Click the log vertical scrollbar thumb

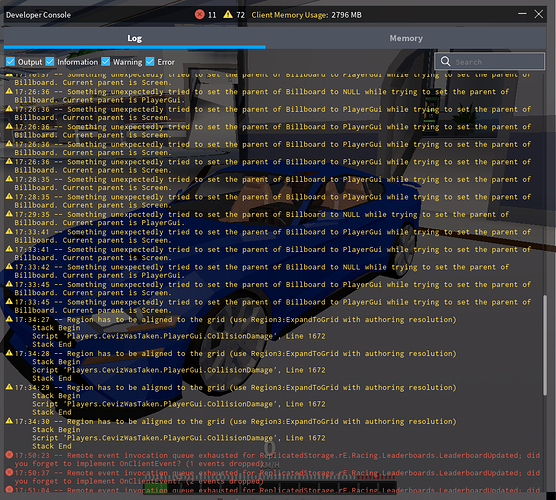coord(545,345)
